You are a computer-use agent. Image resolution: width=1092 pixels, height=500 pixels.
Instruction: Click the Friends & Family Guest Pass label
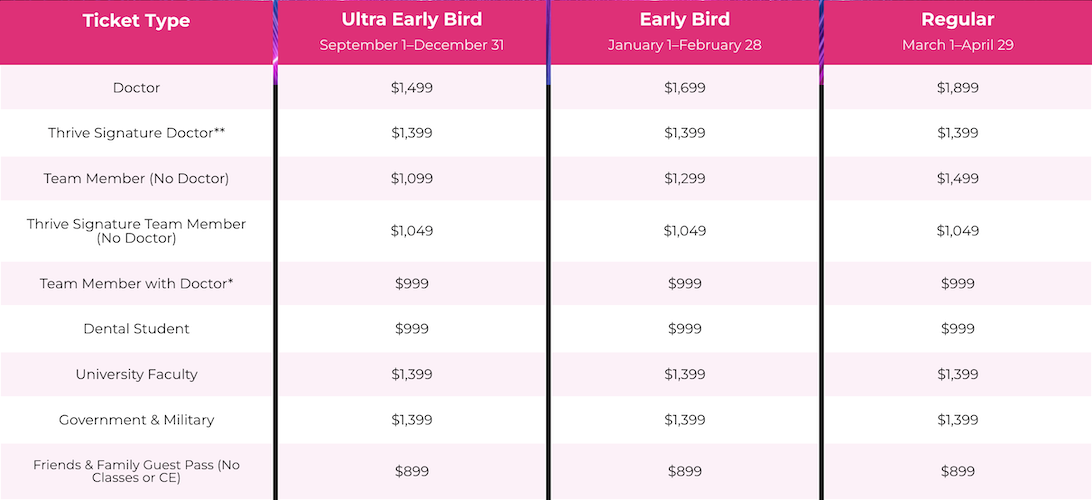click(x=136, y=471)
